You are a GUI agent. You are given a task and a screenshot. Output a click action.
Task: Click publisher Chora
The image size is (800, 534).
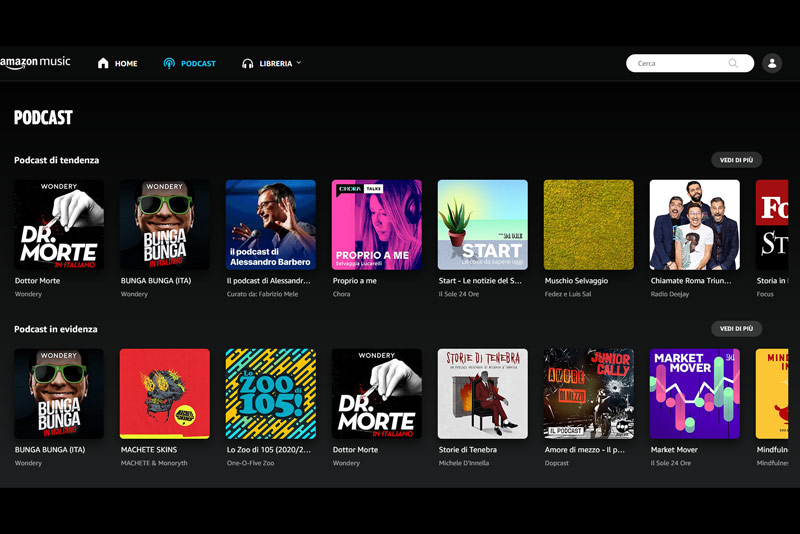tap(341, 294)
